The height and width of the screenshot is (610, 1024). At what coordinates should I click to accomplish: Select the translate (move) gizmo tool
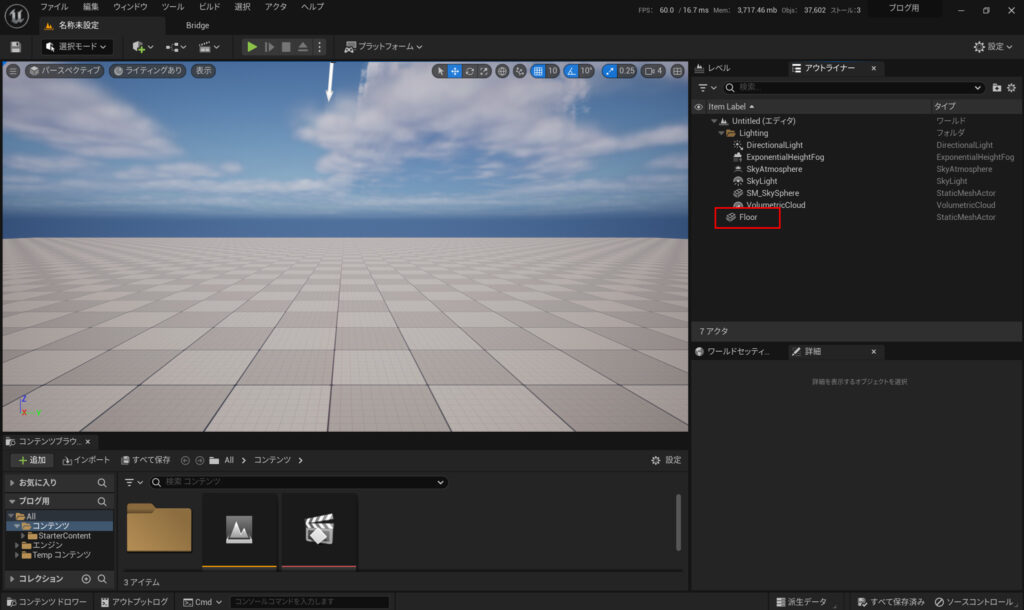(x=455, y=71)
